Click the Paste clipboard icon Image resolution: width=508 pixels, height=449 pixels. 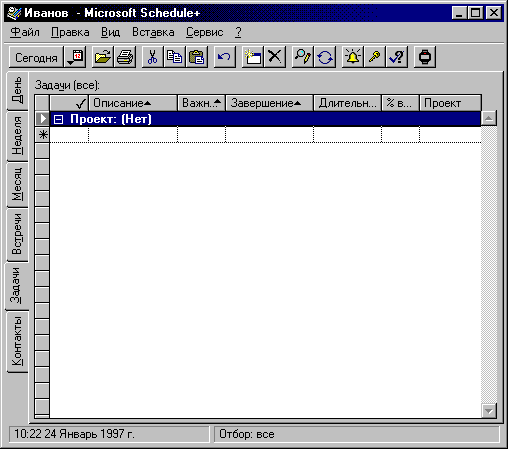coord(197,57)
